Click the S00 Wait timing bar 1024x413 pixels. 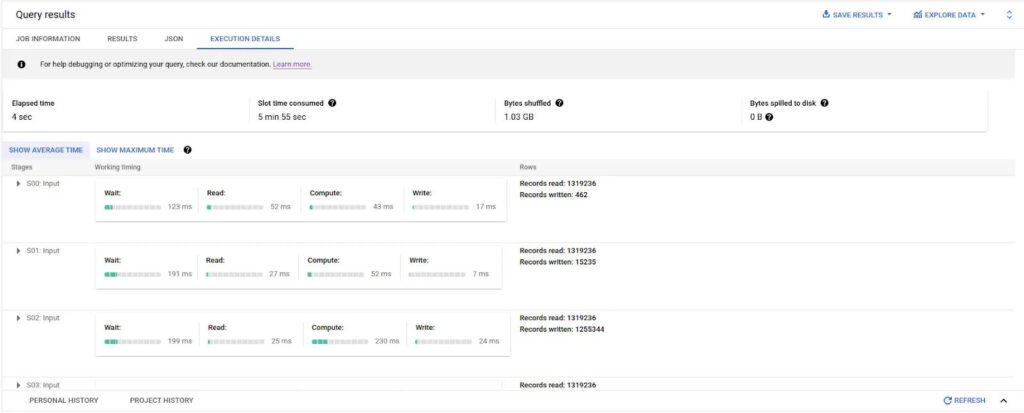pos(133,207)
